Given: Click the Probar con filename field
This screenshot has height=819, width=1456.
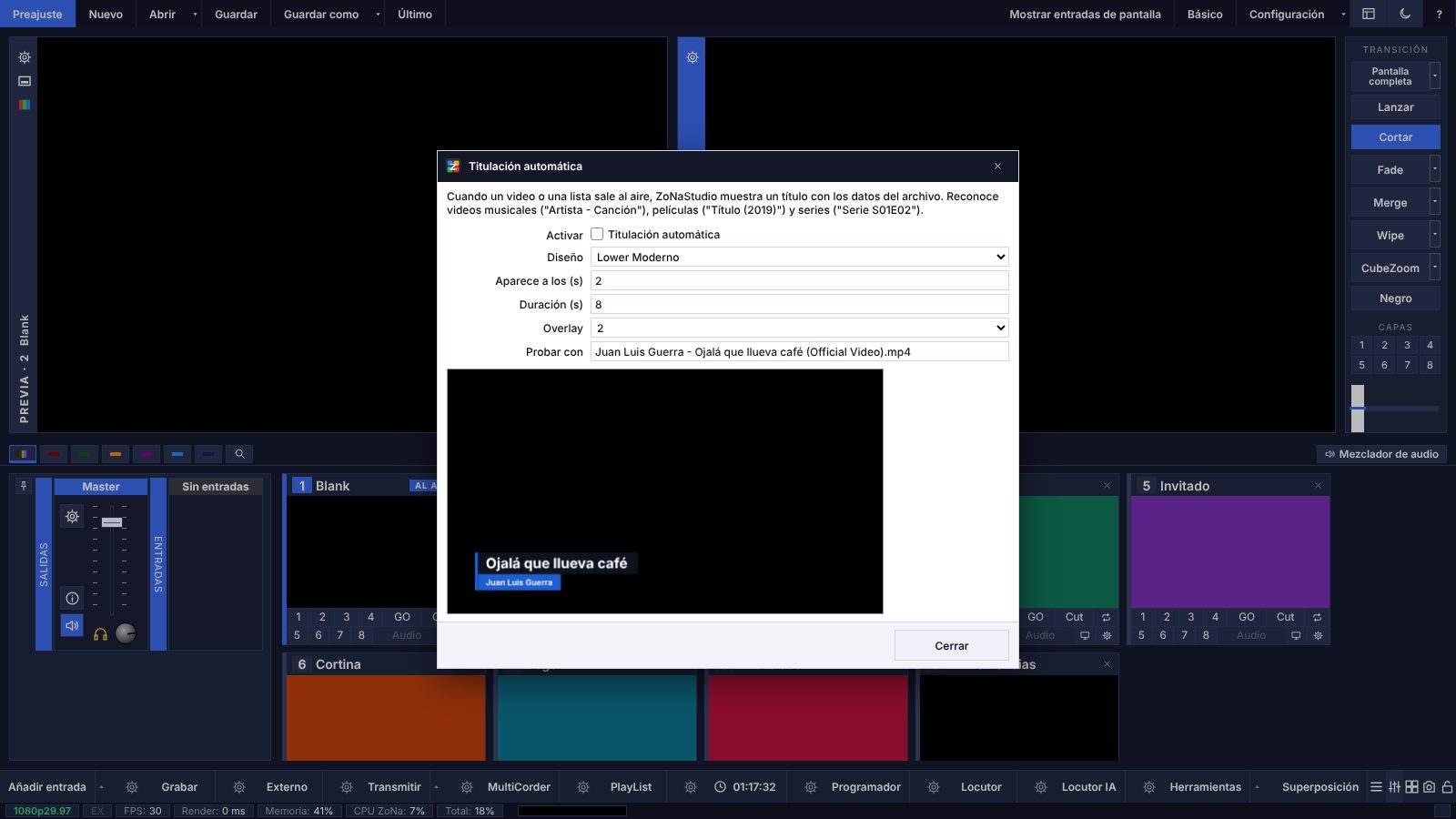Looking at the screenshot, I should pyautogui.click(x=799, y=351).
